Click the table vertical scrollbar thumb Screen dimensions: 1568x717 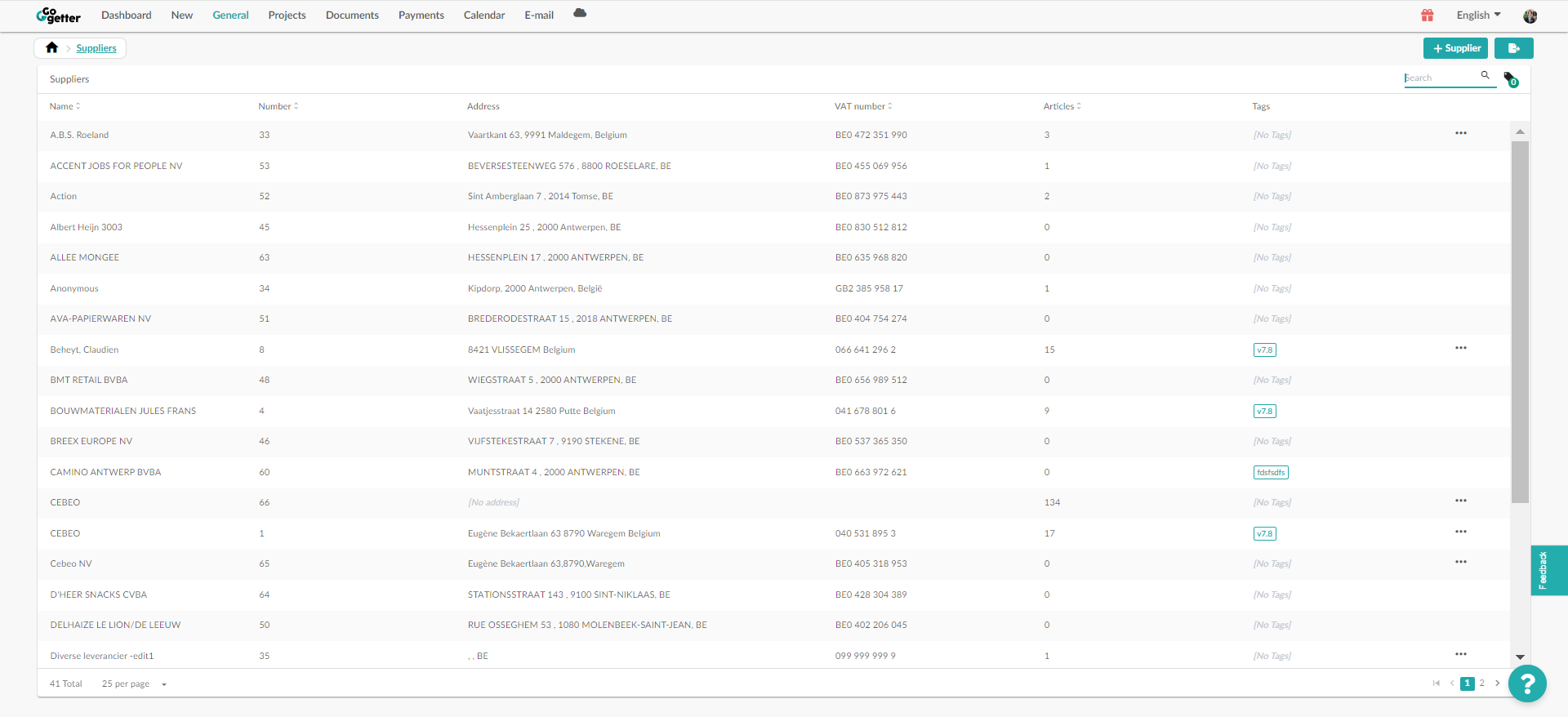[x=1520, y=322]
